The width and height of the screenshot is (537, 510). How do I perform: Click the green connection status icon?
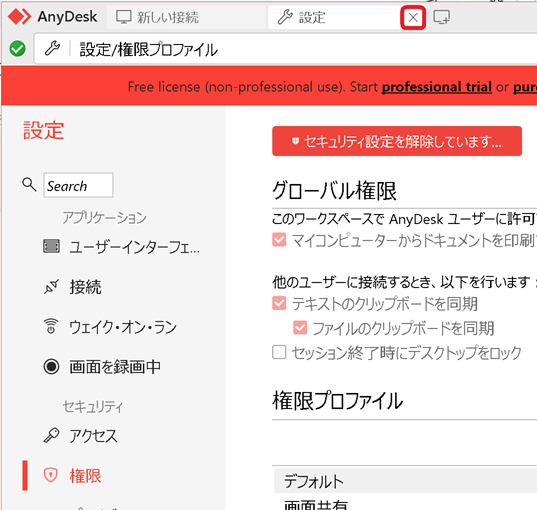17,49
